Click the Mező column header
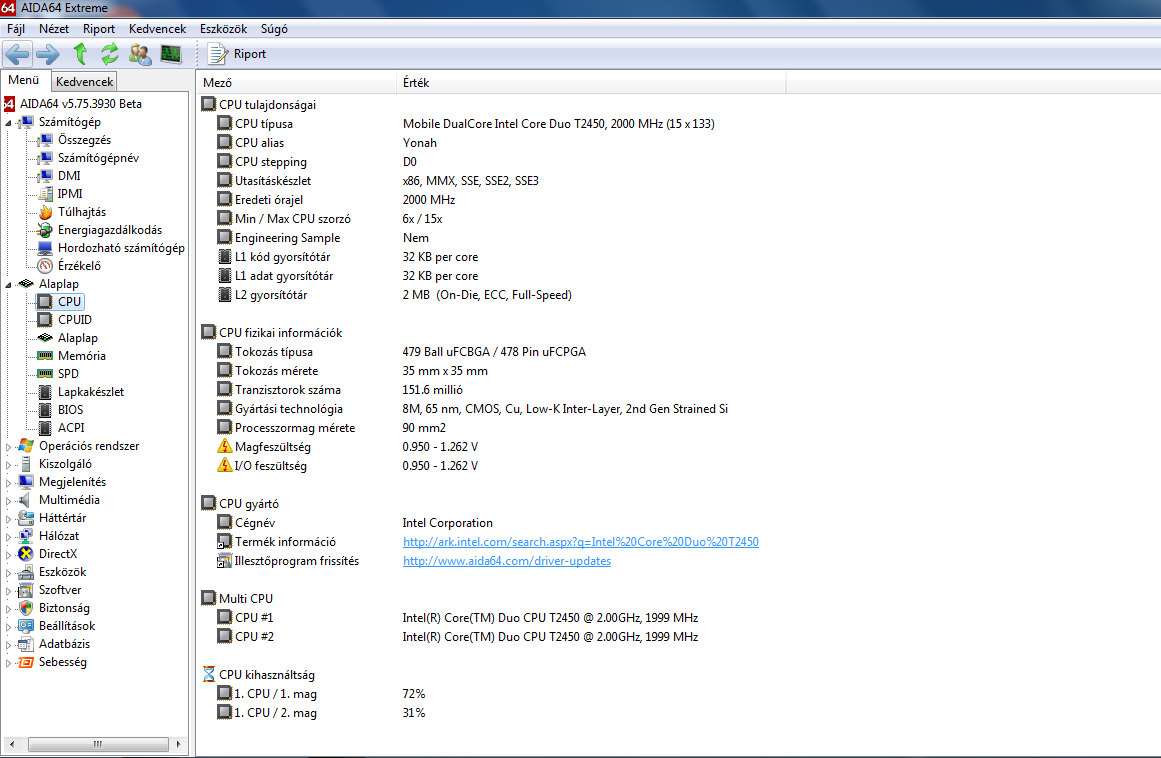Image resolution: width=1161 pixels, height=758 pixels. coord(297,83)
